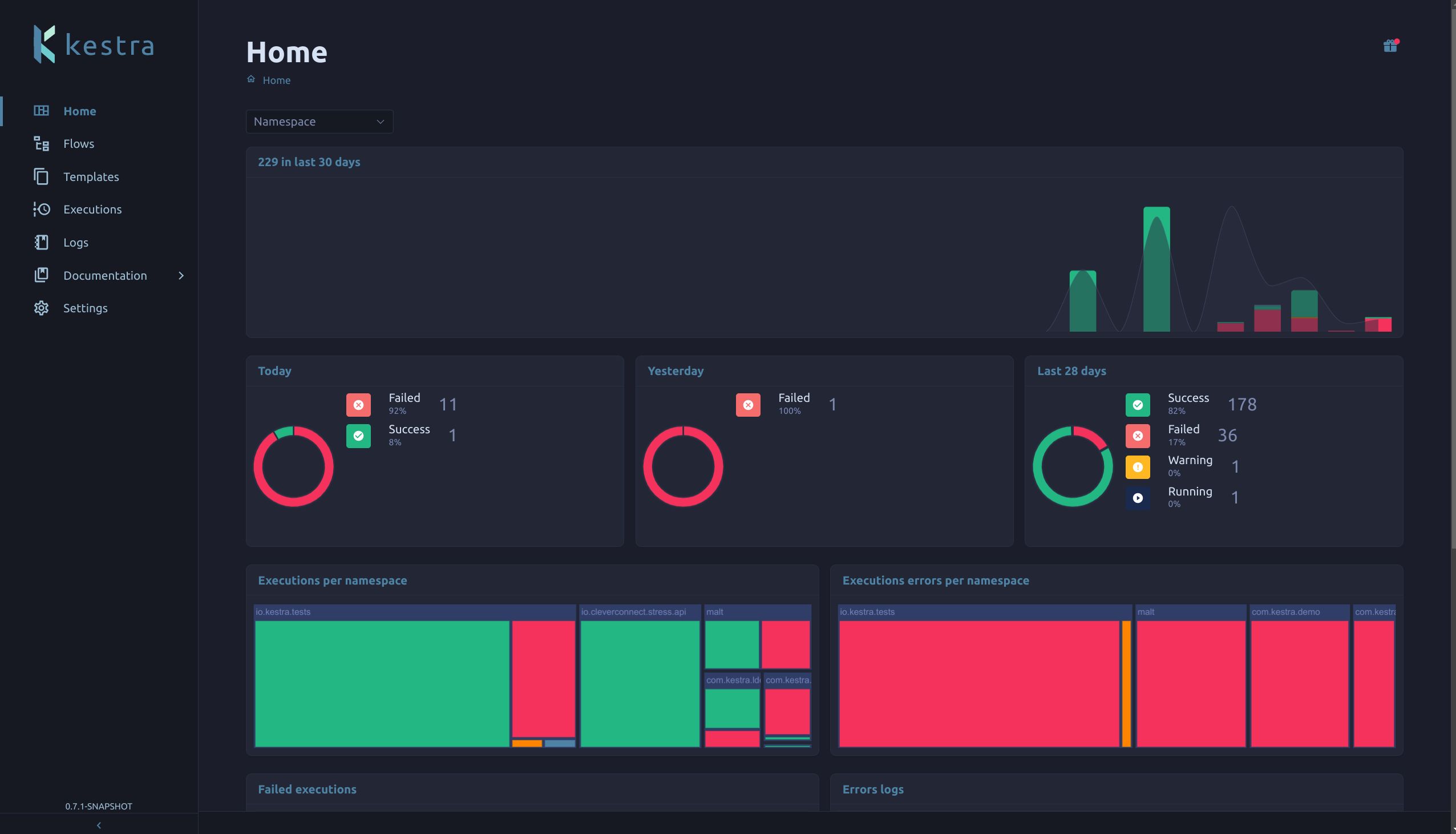Click the Executions history icon
Image resolution: width=1456 pixels, height=834 pixels.
pos(41,209)
